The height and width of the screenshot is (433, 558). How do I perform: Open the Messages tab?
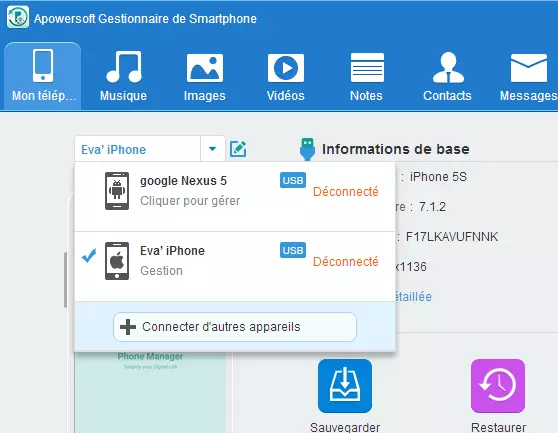[x=528, y=76]
